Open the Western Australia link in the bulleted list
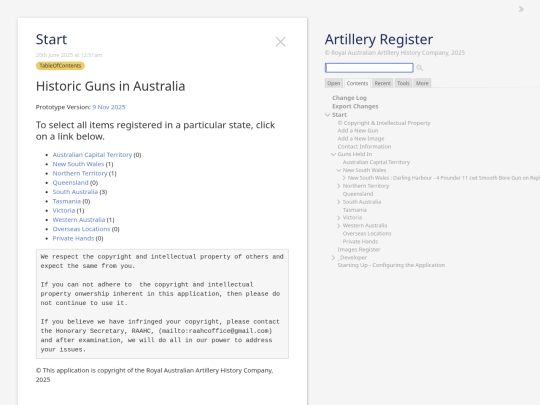540x405 pixels. tap(79, 220)
